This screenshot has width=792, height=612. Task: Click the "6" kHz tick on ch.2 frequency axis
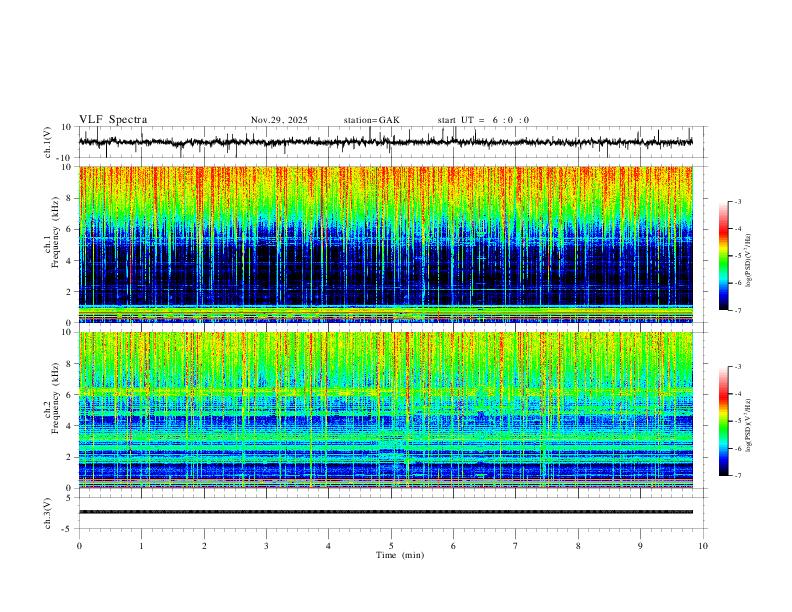click(69, 395)
